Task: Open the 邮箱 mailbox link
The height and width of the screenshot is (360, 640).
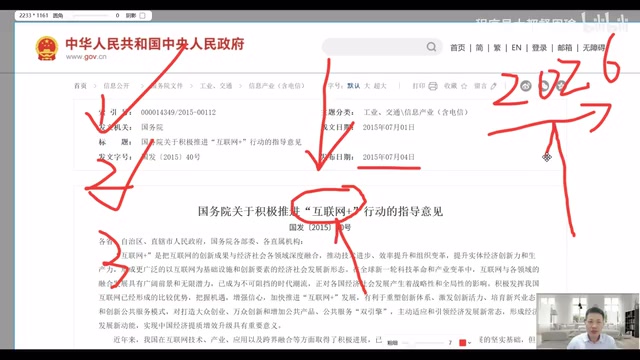Action: [565, 48]
